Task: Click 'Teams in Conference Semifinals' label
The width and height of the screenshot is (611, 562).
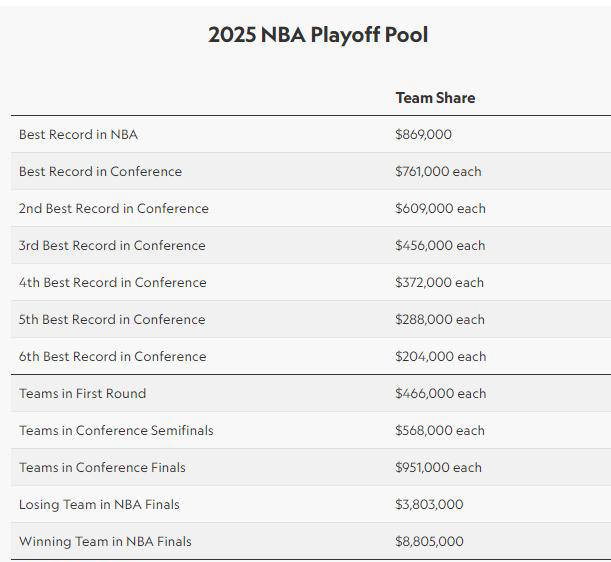Action: coord(116,431)
